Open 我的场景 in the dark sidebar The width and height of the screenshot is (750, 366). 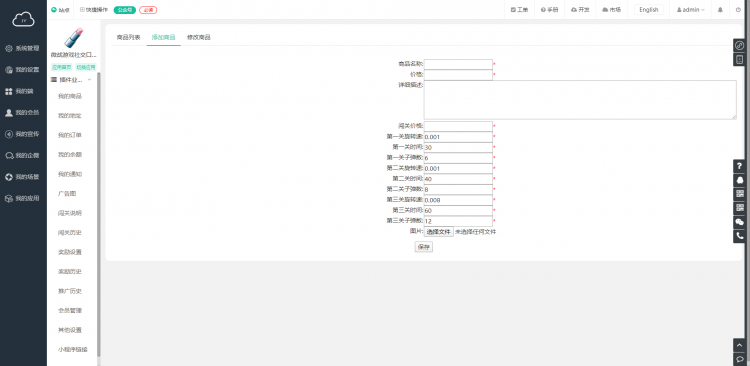(x=22, y=177)
